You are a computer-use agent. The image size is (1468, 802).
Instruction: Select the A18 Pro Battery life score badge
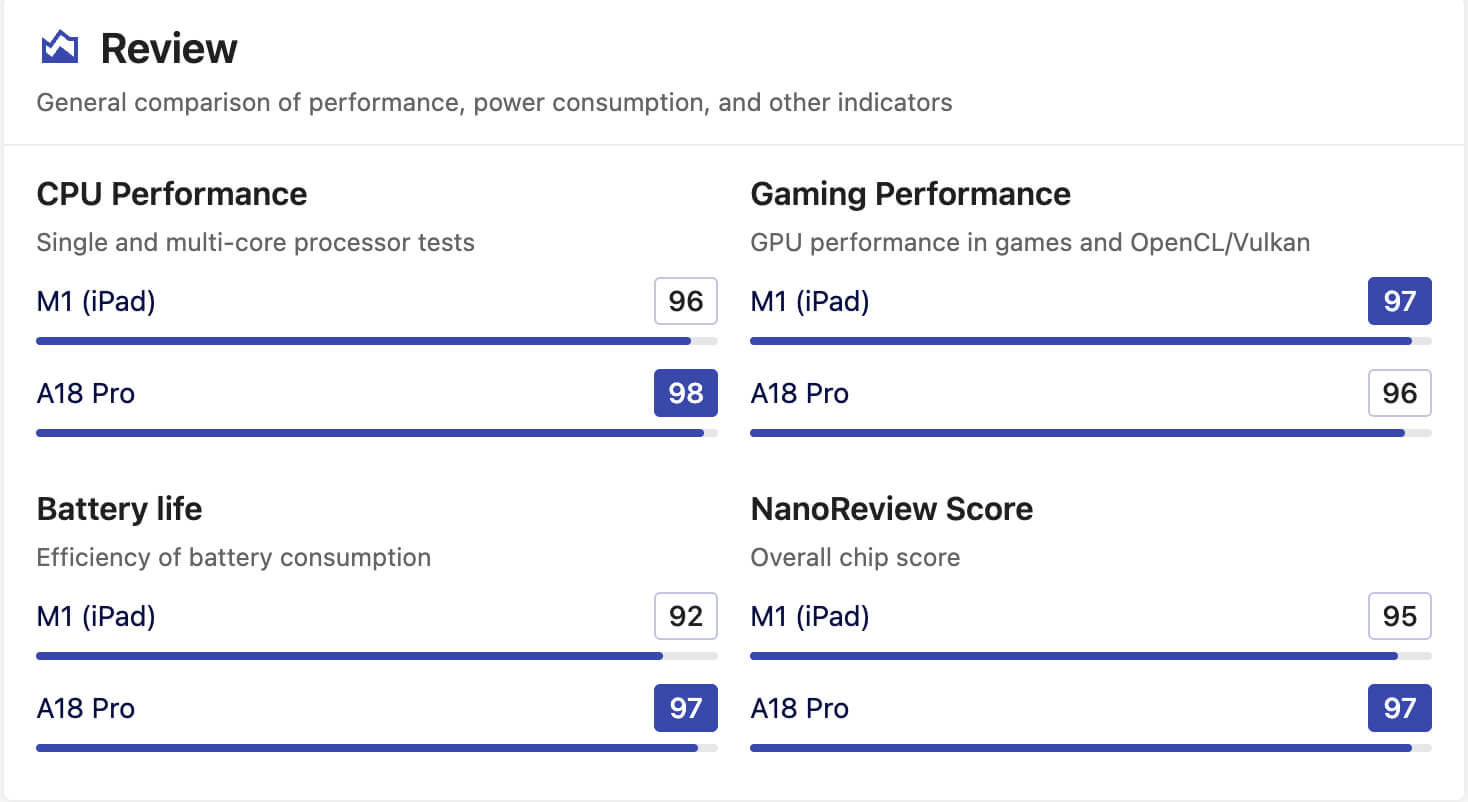685,708
